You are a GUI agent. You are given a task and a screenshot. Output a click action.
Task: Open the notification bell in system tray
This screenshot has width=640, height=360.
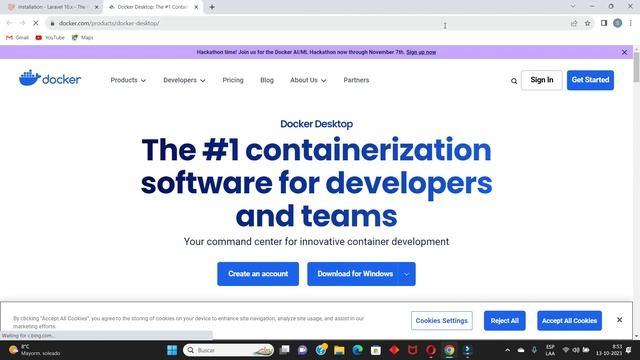point(629,350)
